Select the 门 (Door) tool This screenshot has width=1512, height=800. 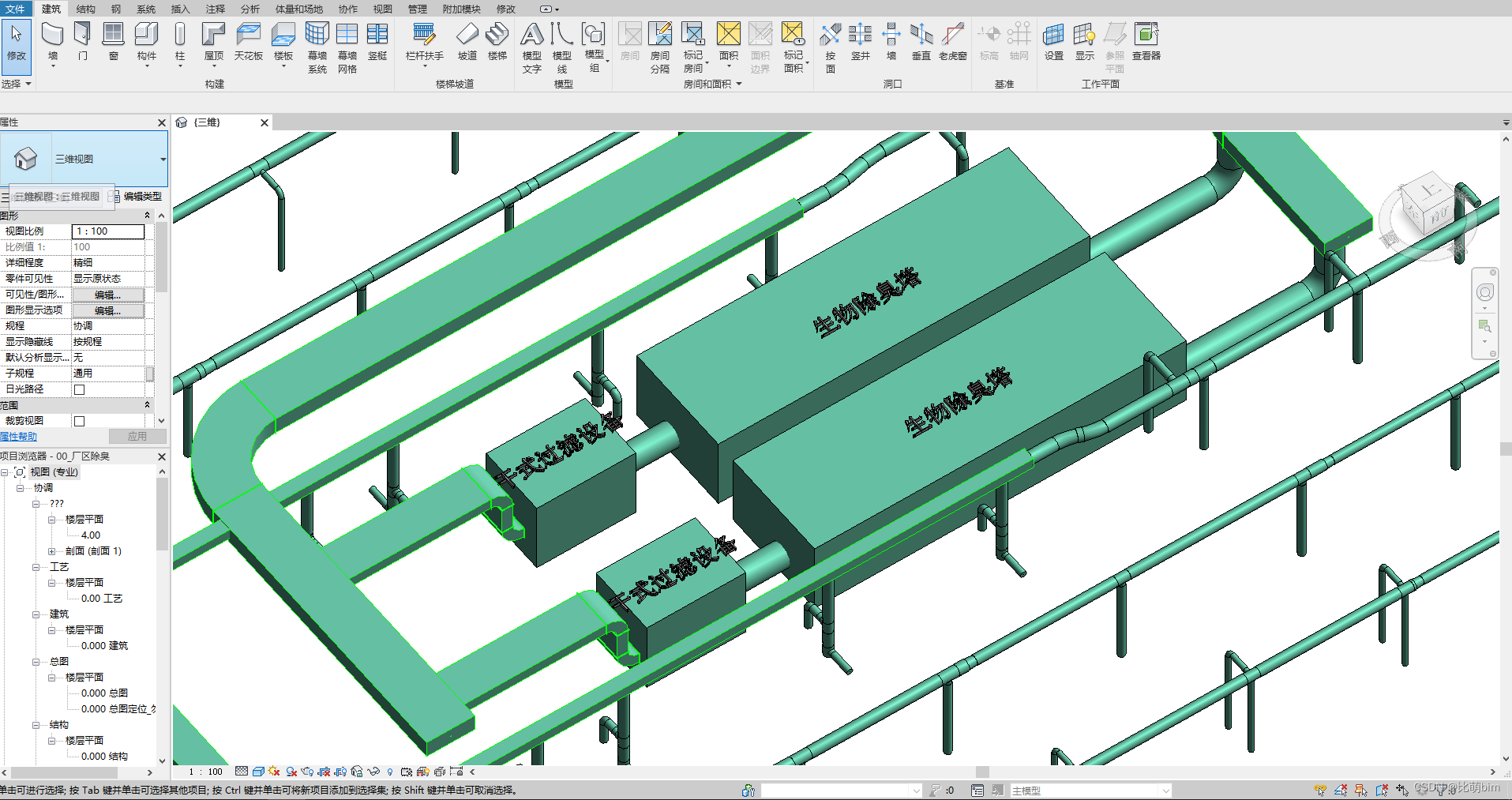pos(83,43)
